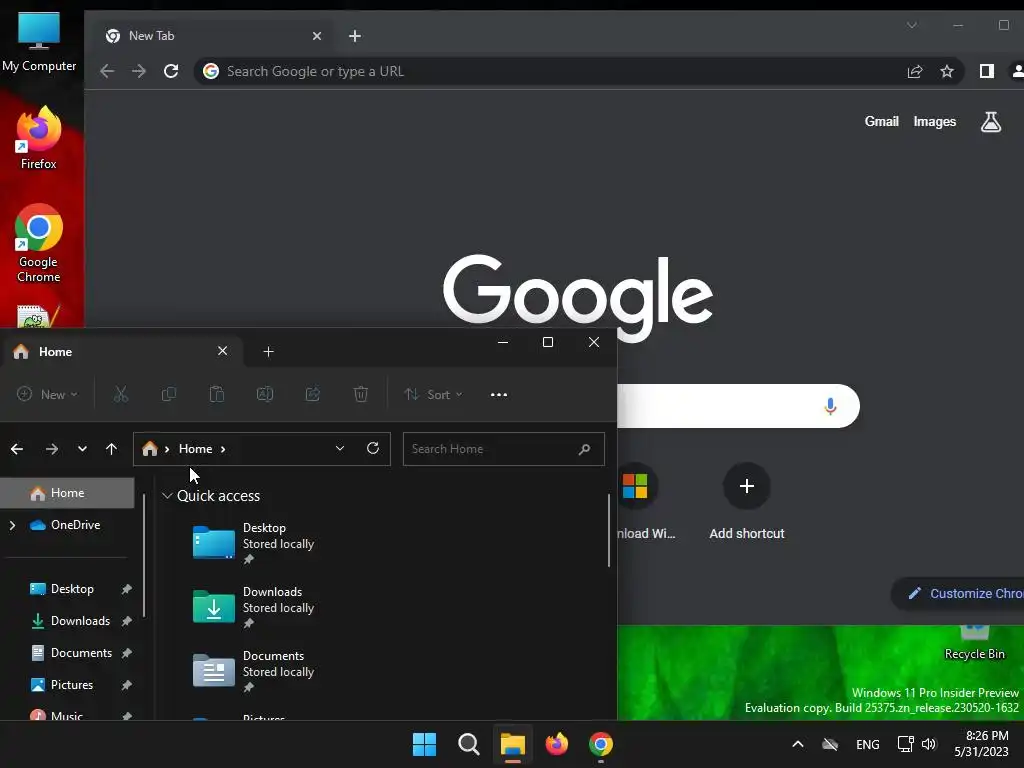Expand the OneDrive tree node
This screenshot has width=1024, height=768.
point(12,525)
